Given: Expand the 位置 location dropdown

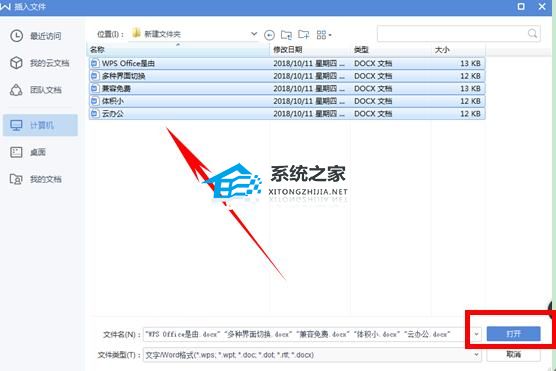Looking at the screenshot, I should pos(254,34).
